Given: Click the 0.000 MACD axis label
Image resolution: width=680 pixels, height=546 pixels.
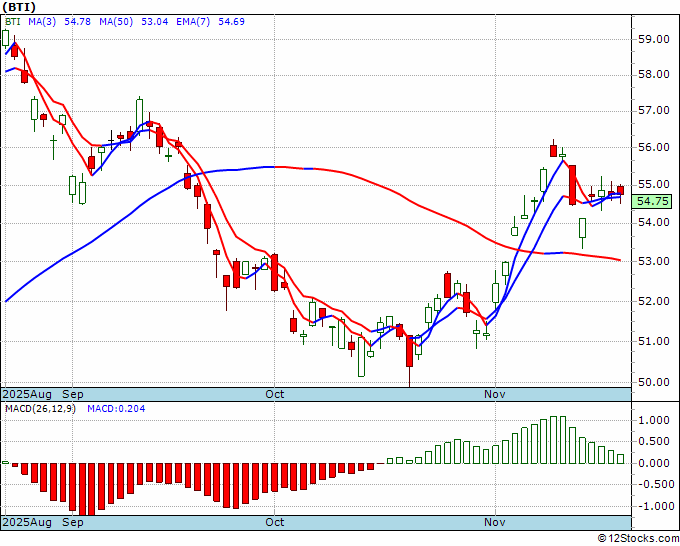Looking at the screenshot, I should 654,463.
